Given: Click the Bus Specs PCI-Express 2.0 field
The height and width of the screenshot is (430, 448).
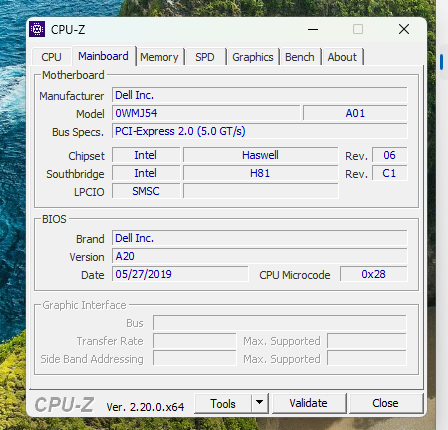Looking at the screenshot, I should click(260, 131).
